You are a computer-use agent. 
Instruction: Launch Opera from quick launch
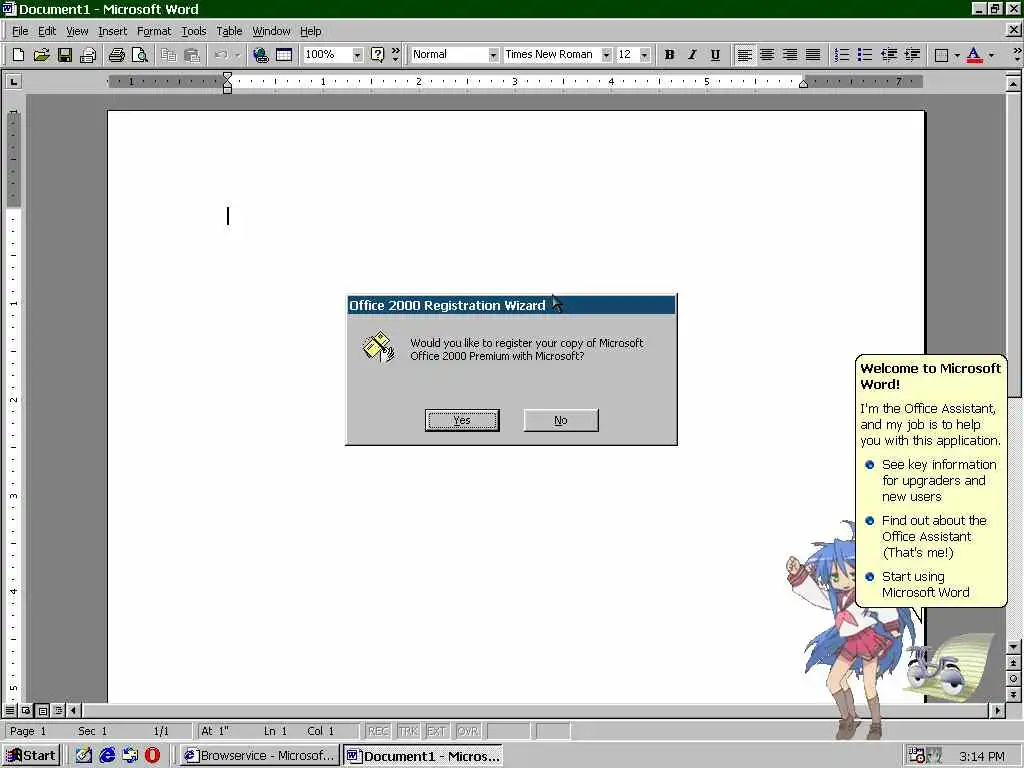(x=153, y=756)
